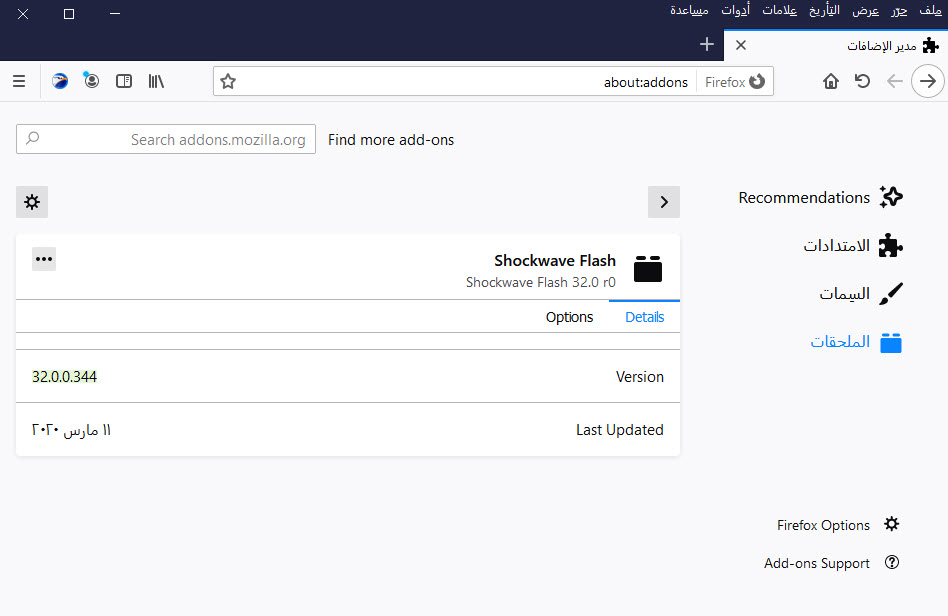Open the التأريخ menu
This screenshot has height=616, width=948.
point(825,10)
